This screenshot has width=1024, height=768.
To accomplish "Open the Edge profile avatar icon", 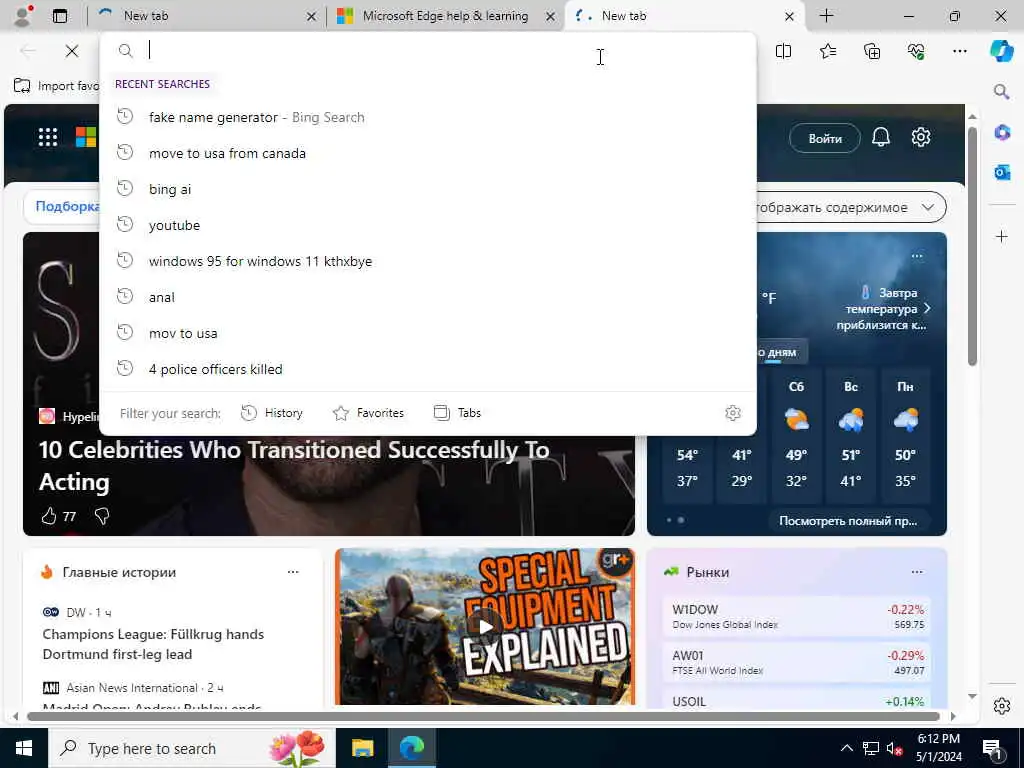I will coord(23,16).
